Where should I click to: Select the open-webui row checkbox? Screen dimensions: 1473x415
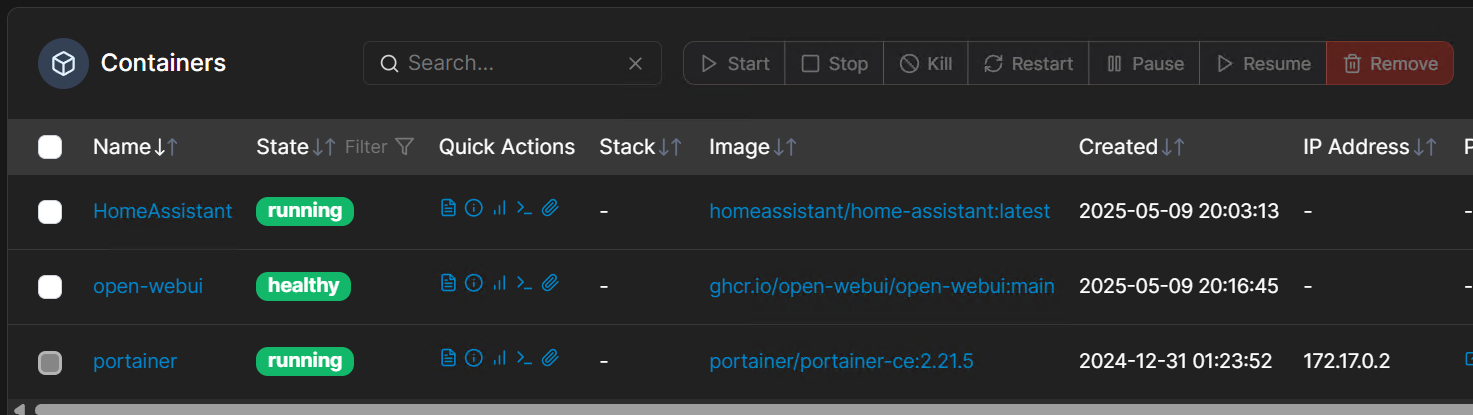click(50, 287)
